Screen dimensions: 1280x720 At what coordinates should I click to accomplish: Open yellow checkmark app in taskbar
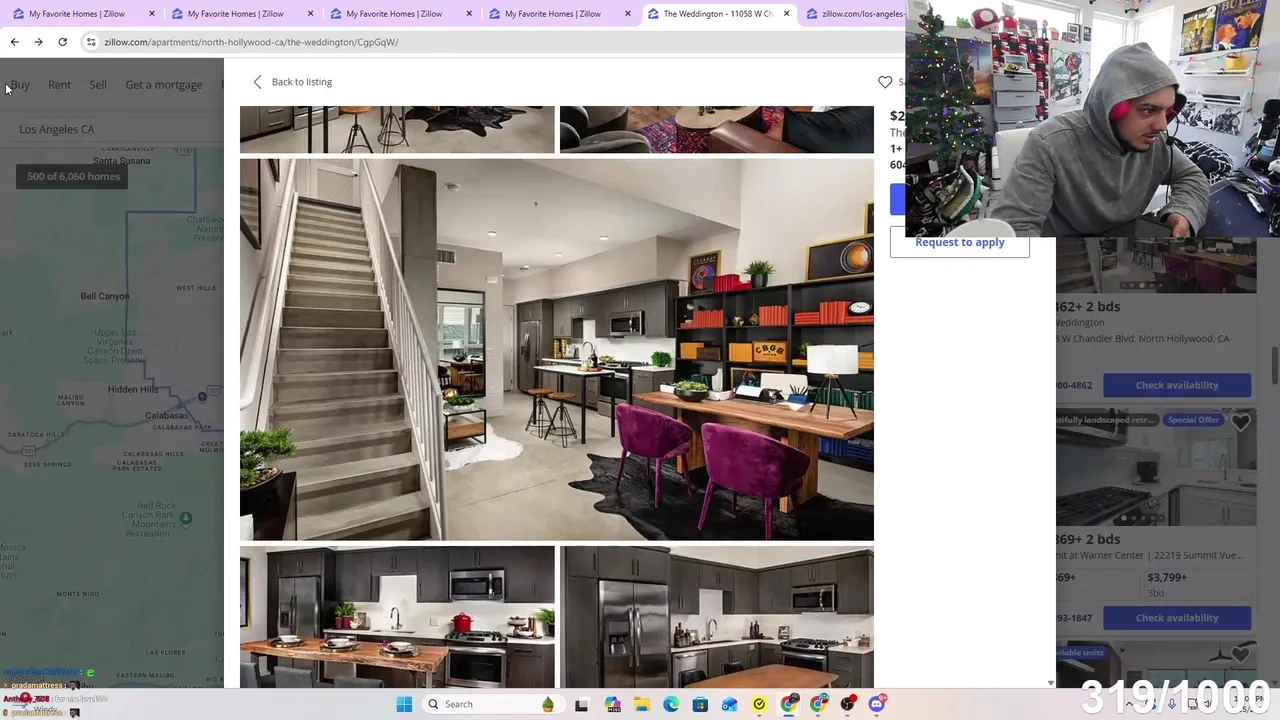click(x=759, y=704)
